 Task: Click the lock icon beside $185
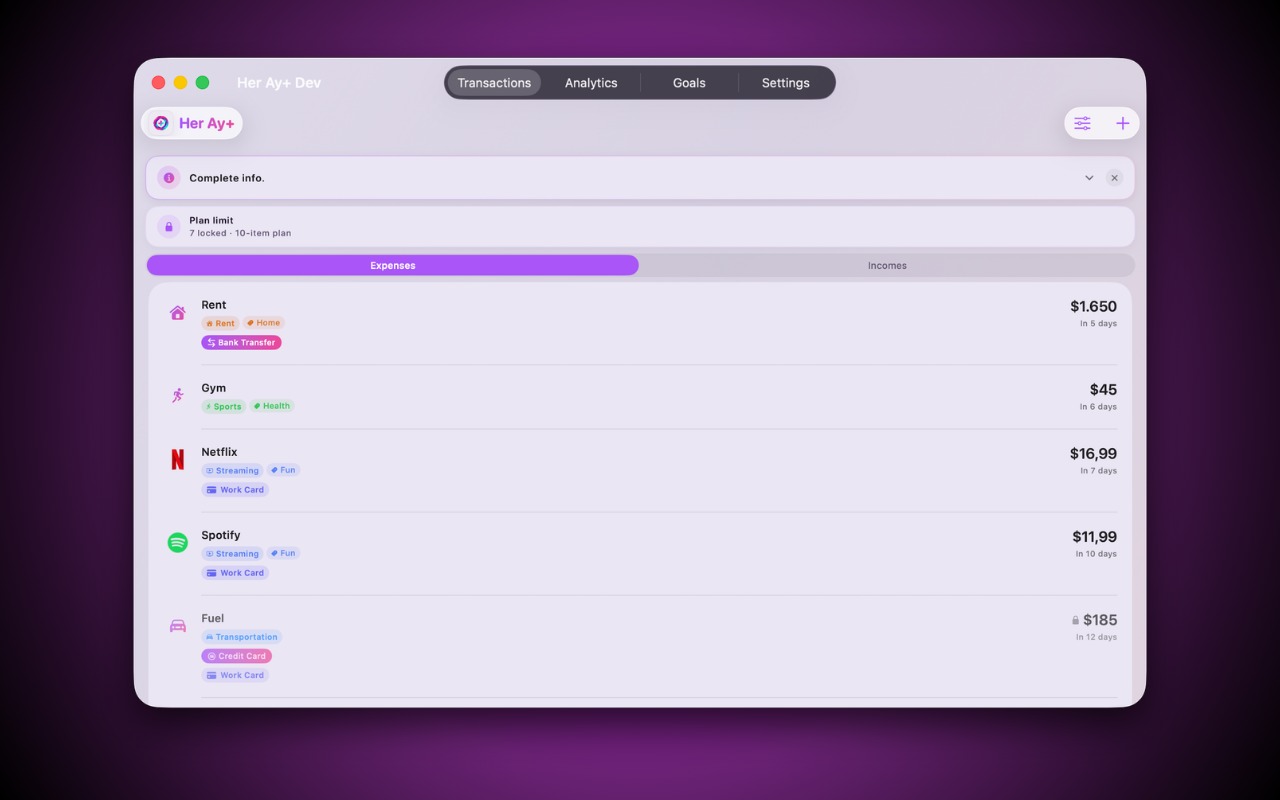point(1076,620)
